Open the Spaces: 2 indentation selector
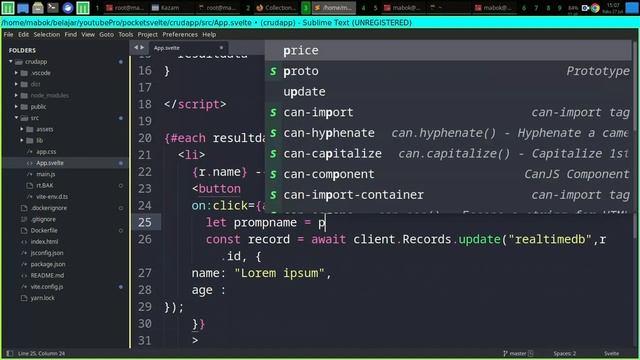Screen dimensions: 640x360 (x=564, y=353)
